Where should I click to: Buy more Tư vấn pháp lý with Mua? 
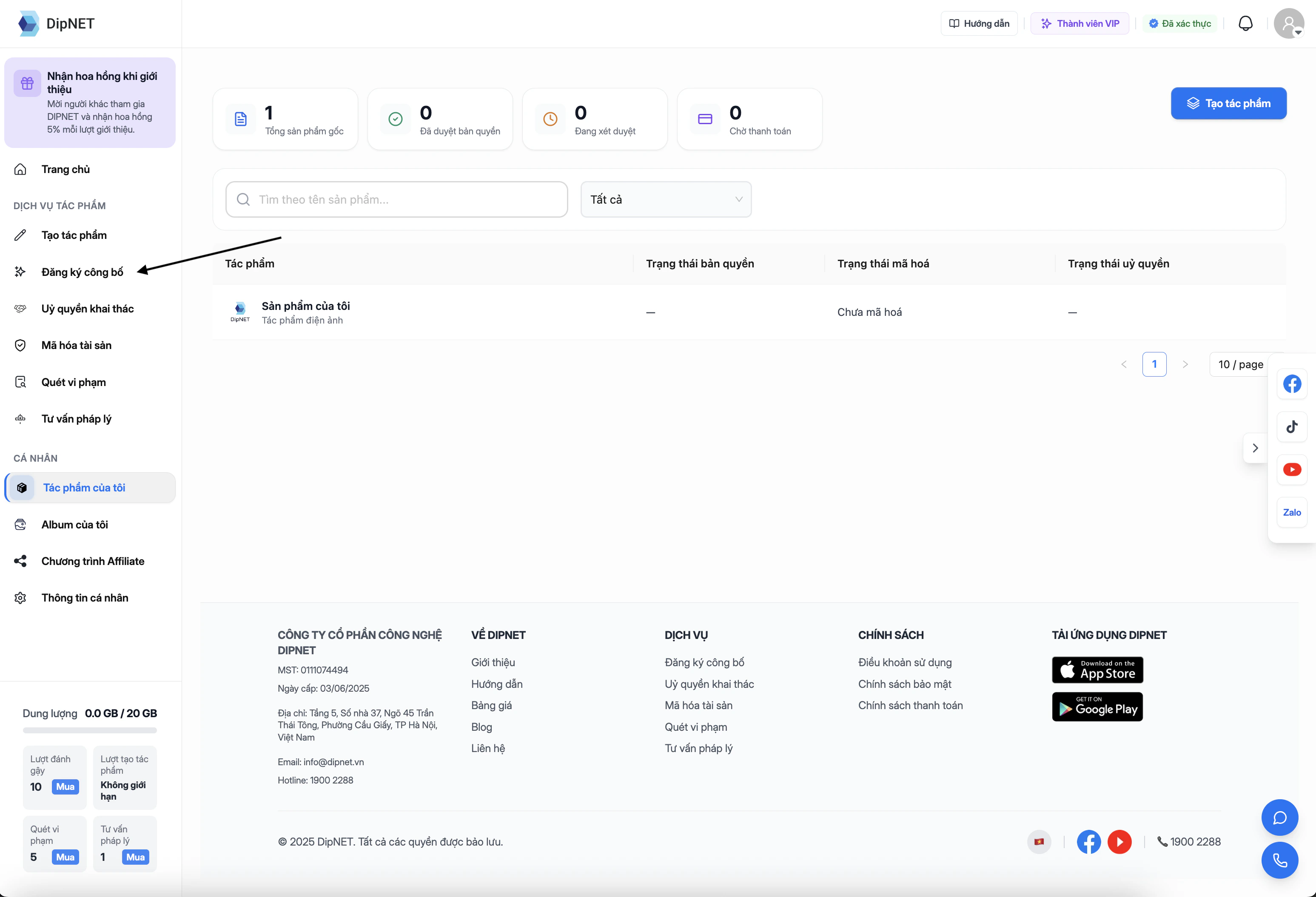click(135, 857)
